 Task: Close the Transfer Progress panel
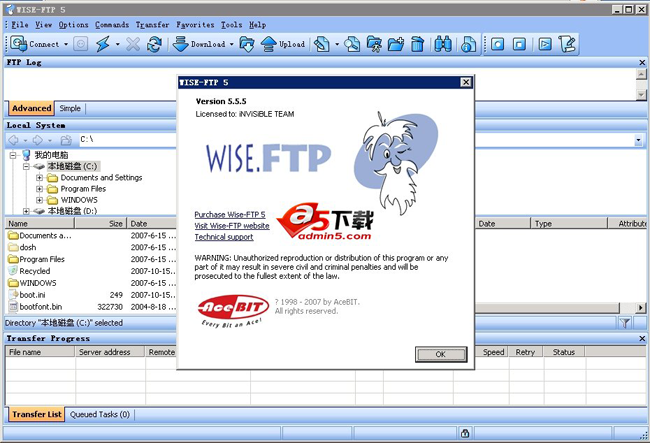642,339
